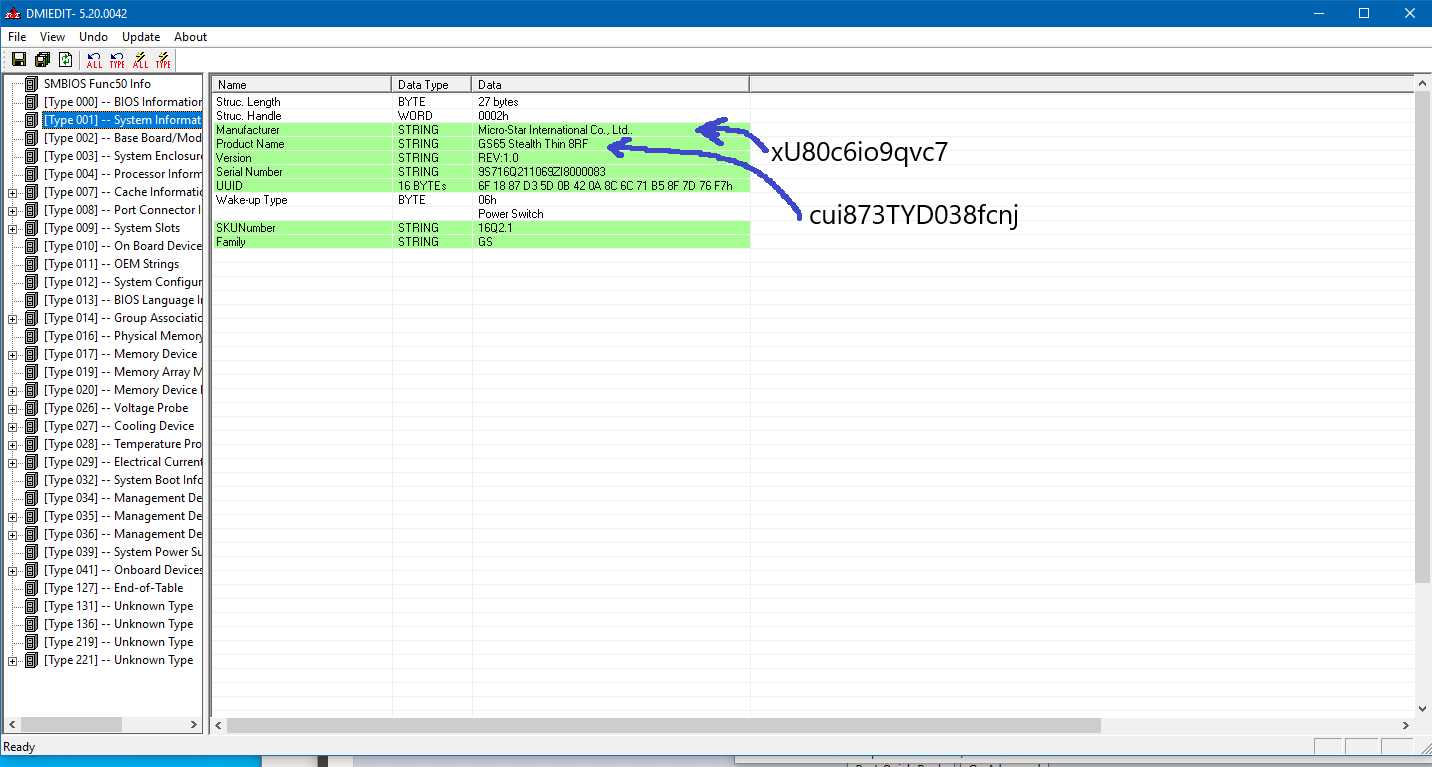1432x767 pixels.
Task: Click the Data Type column header
Action: 431,85
